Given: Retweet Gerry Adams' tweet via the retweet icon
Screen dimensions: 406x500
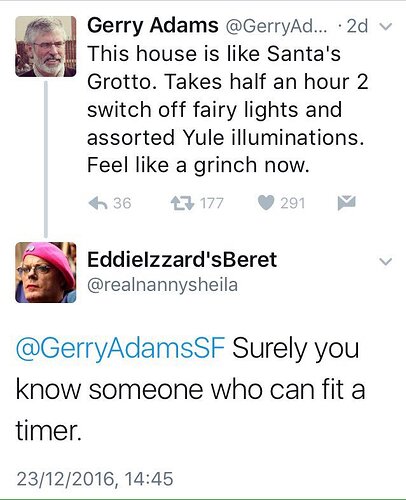Looking at the screenshot, I should tap(182, 203).
